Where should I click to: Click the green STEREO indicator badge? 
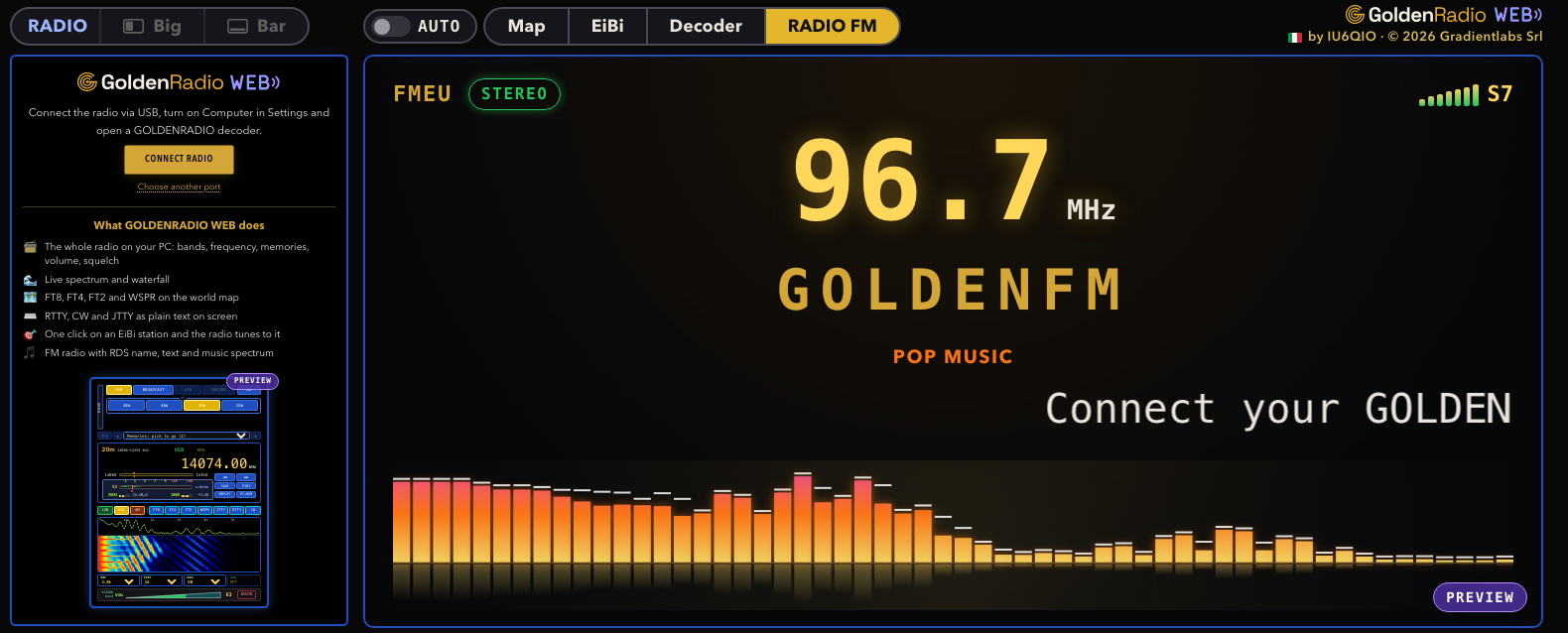(514, 94)
